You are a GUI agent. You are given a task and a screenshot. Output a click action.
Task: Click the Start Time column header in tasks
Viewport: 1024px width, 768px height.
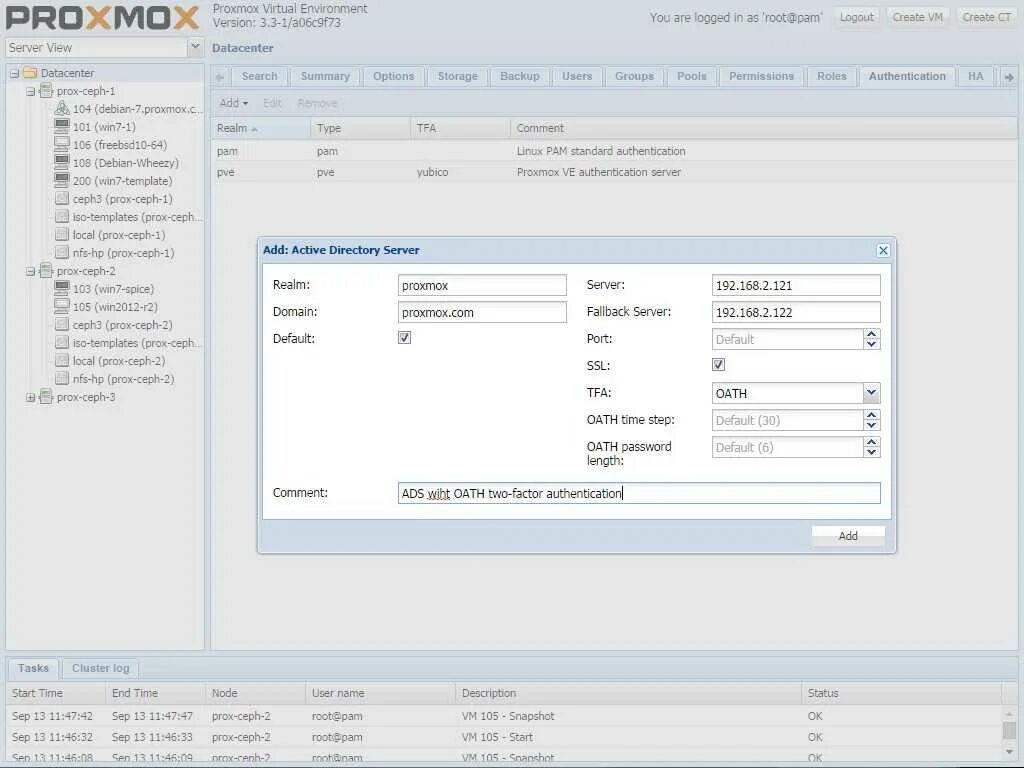coord(56,693)
